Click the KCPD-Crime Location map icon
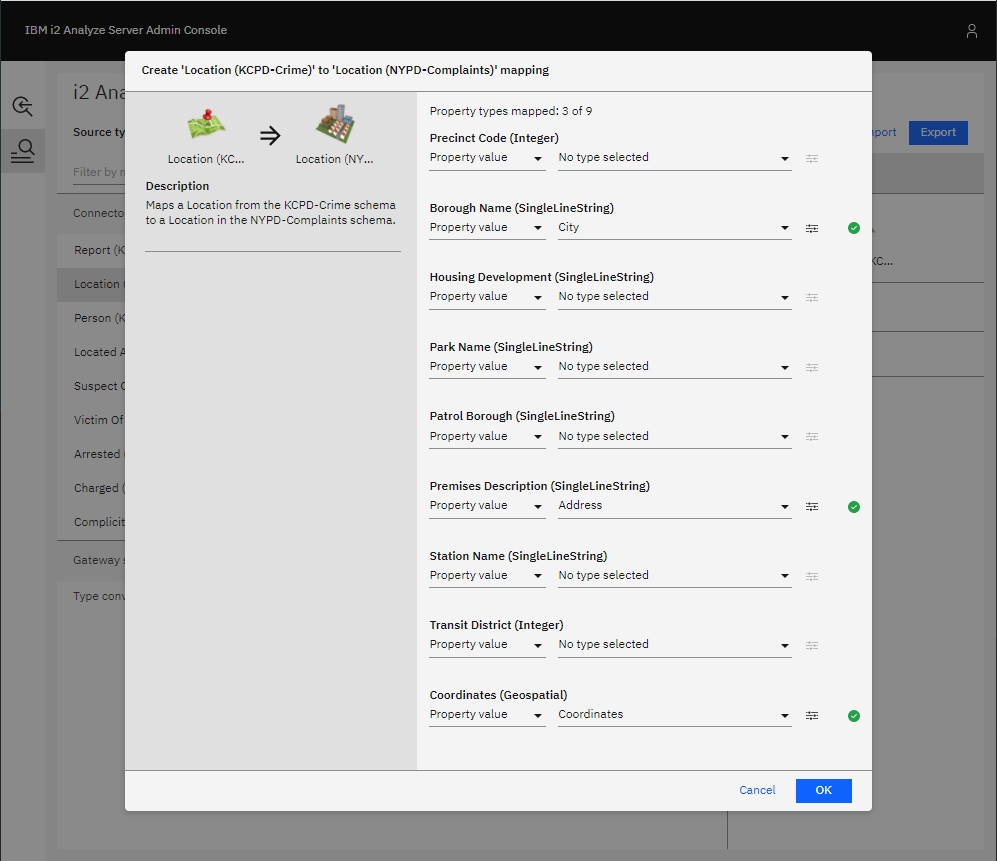997x861 pixels. [x=206, y=125]
